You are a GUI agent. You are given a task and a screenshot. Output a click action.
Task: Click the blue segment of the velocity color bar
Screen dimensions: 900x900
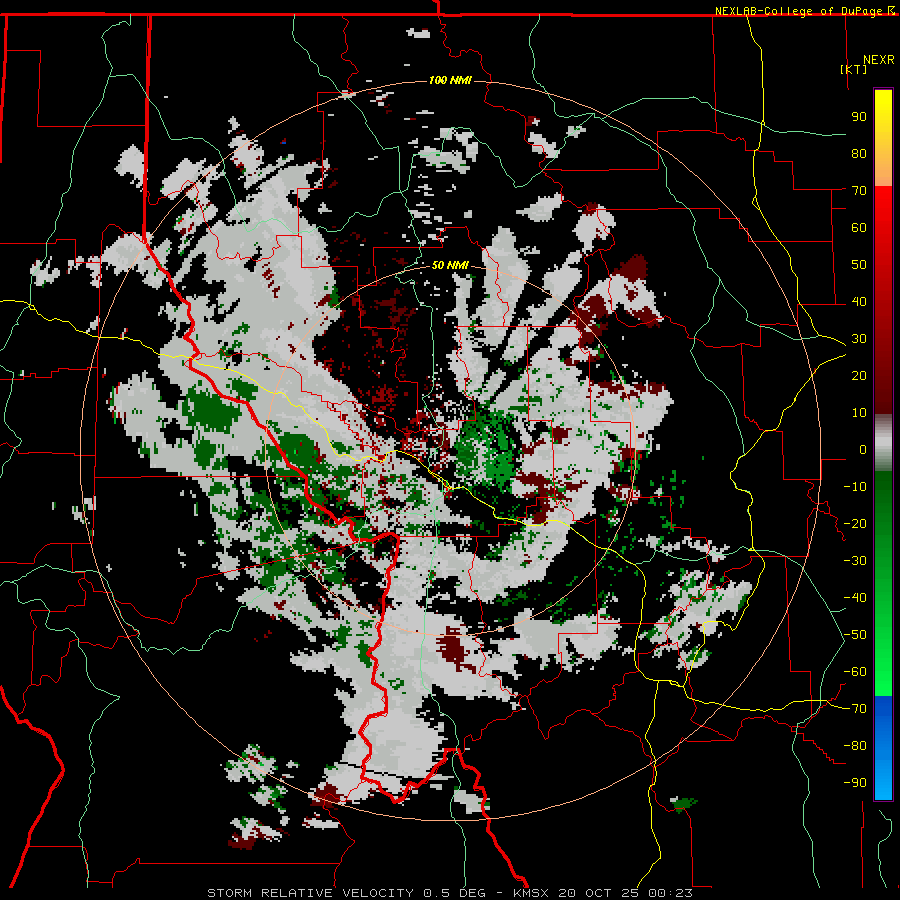[883, 747]
